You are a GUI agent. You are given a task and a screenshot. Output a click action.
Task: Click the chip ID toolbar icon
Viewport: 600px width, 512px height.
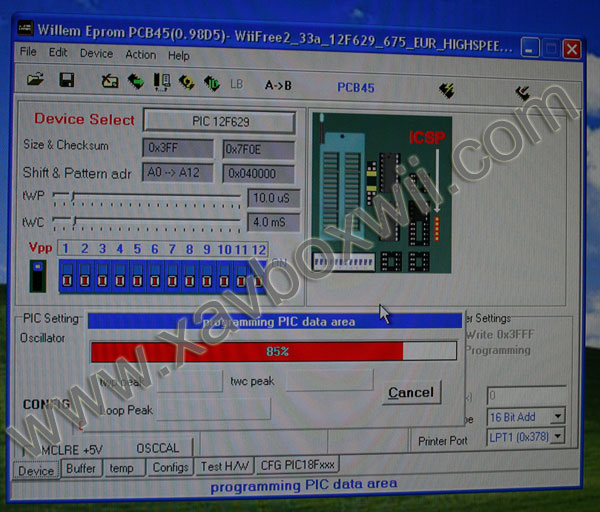click(212, 83)
